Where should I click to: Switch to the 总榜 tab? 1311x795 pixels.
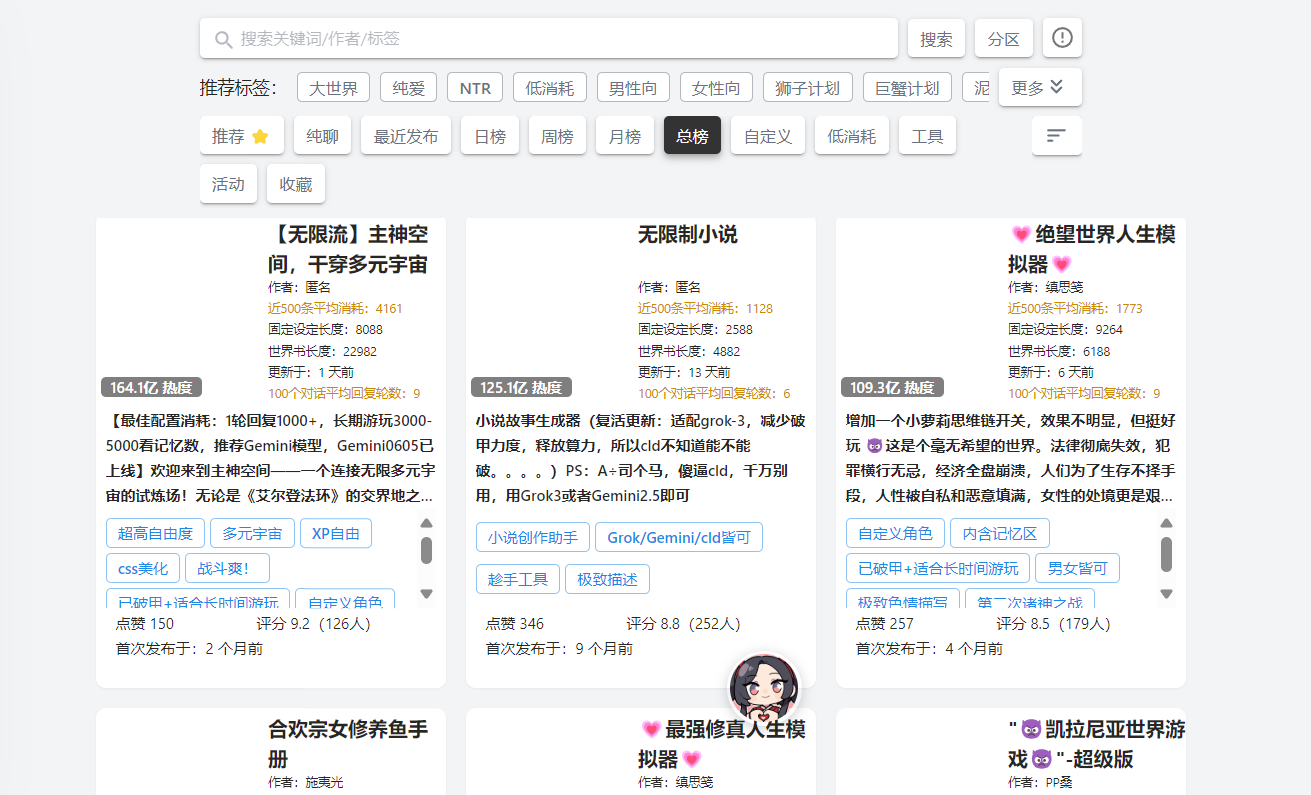coord(692,134)
